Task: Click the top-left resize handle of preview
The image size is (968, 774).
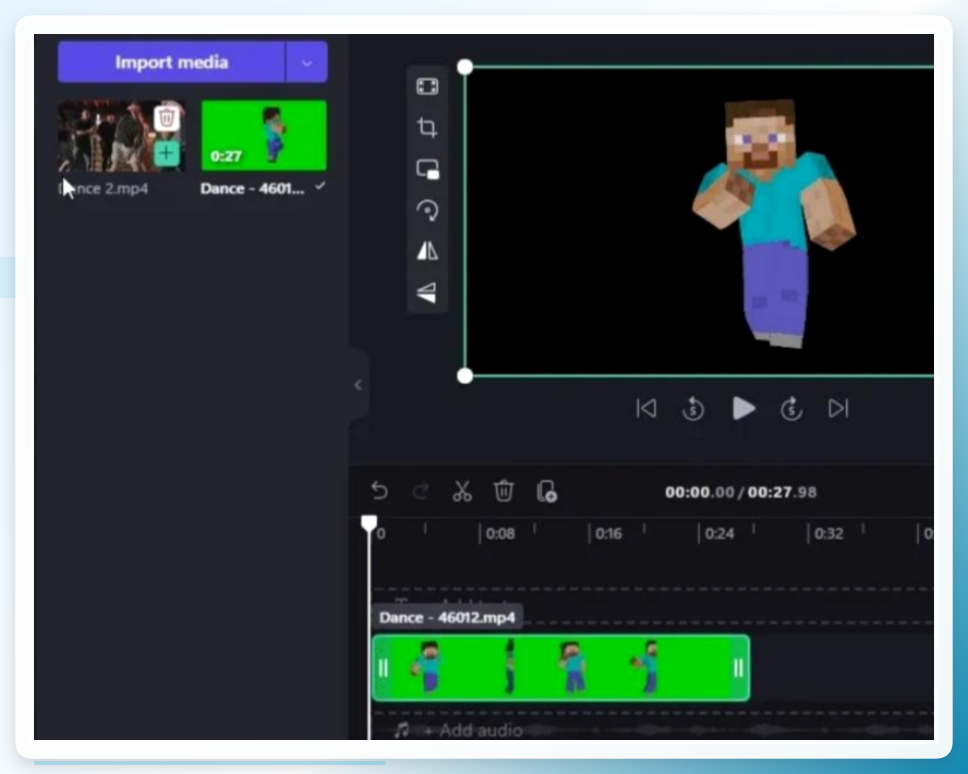Action: [465, 67]
